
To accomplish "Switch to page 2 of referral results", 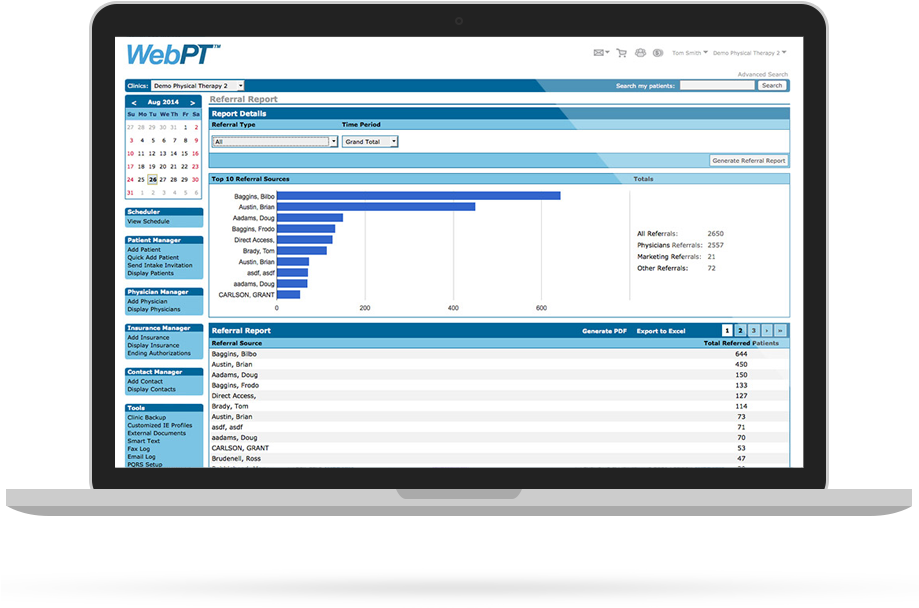I will [x=740, y=330].
